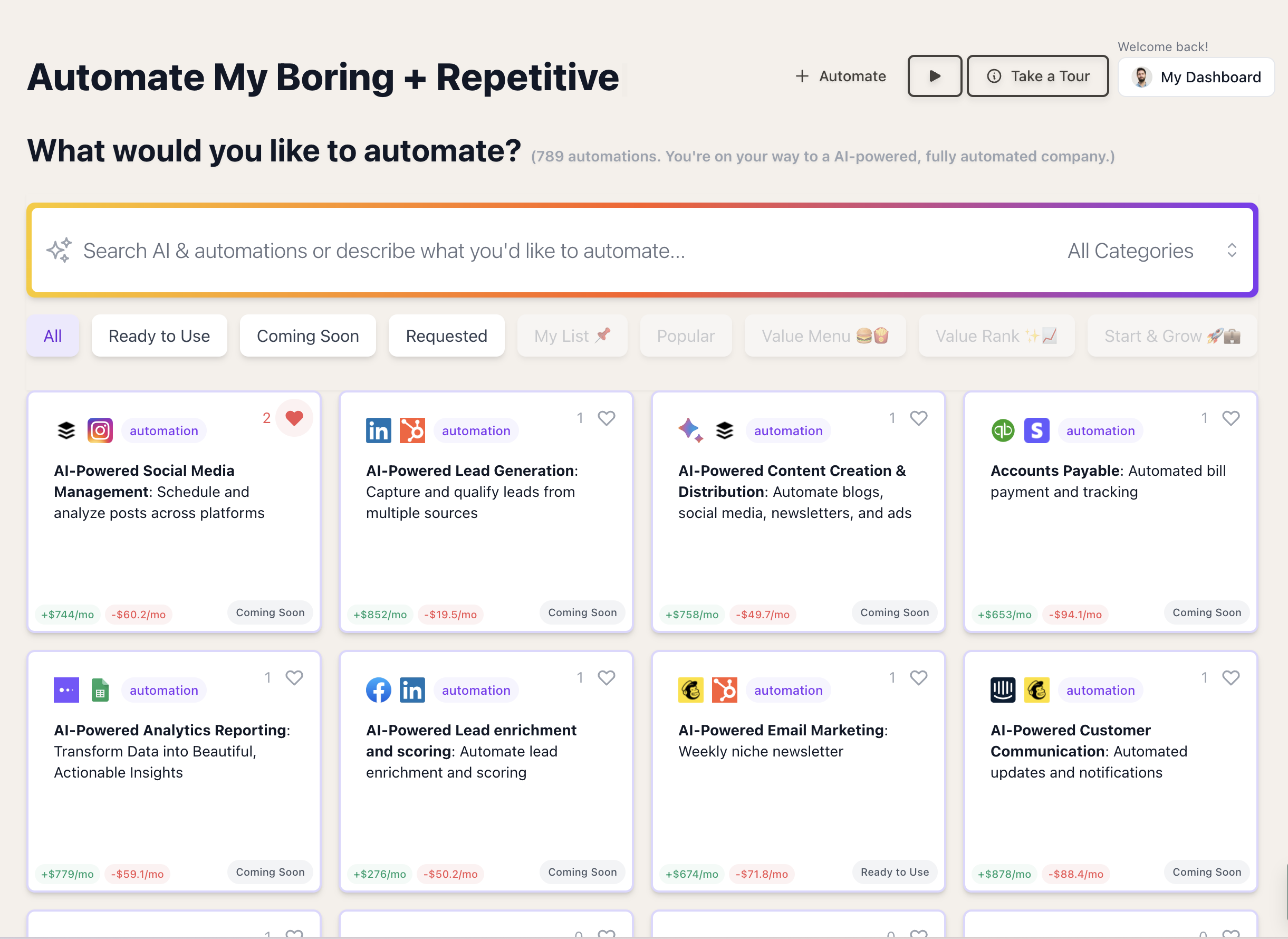This screenshot has width=1288, height=939.
Task: Click the Facebook icon on Lead enrichment card
Action: click(378, 690)
